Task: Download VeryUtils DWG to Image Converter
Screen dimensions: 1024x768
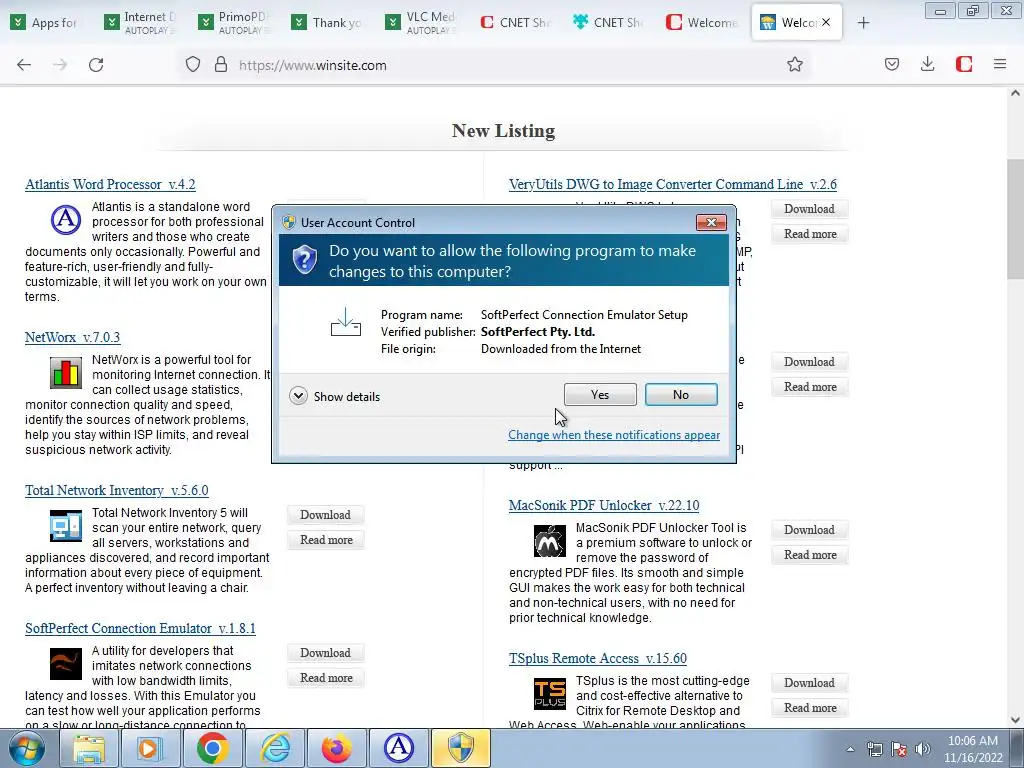Action: pos(809,209)
